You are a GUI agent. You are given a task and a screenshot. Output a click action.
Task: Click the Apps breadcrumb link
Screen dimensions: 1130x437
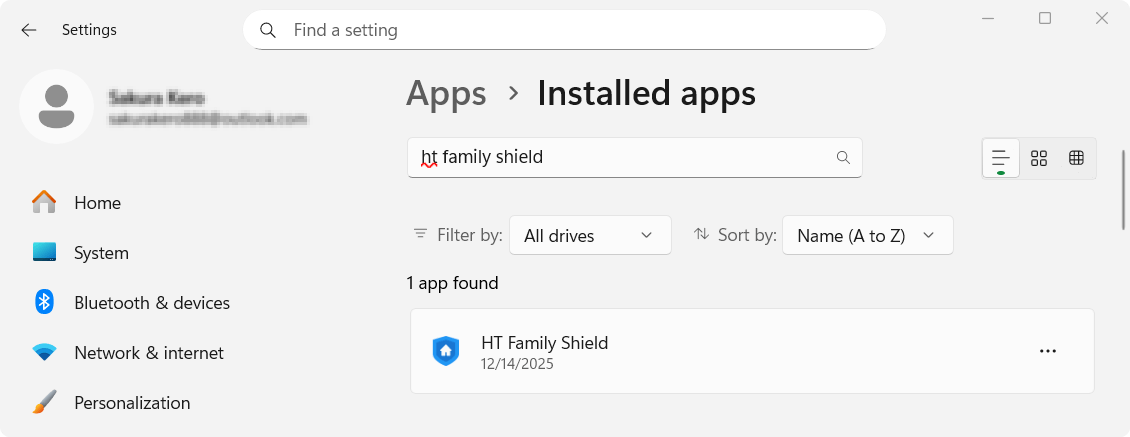[x=446, y=93]
